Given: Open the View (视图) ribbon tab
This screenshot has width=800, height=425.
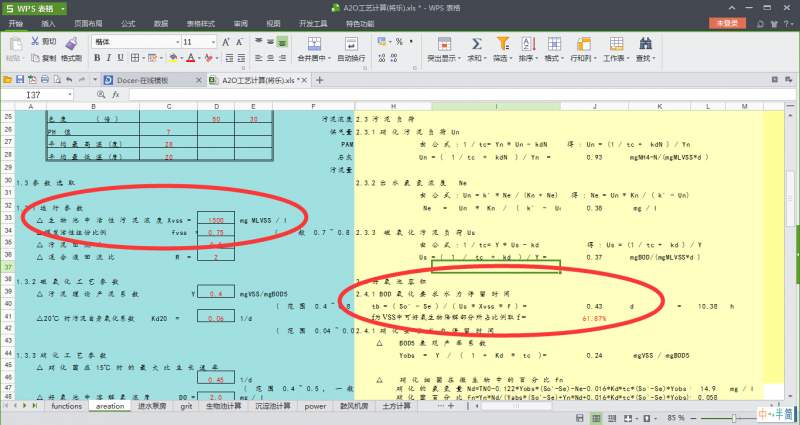Looking at the screenshot, I should [x=273, y=23].
